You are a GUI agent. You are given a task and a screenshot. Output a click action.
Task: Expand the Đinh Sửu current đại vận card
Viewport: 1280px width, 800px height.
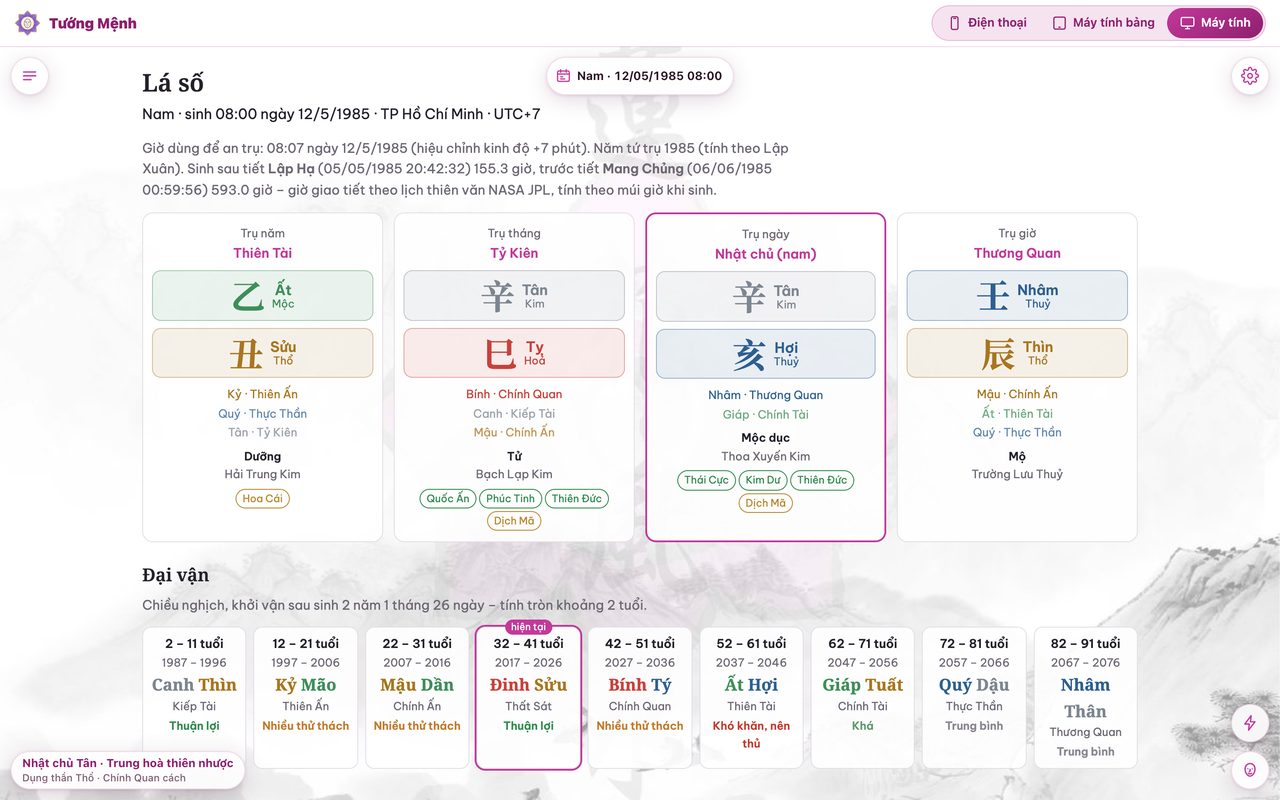click(528, 698)
